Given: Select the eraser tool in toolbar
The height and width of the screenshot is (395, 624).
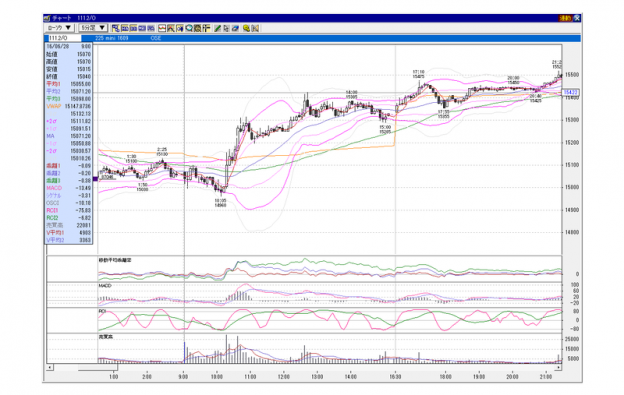Looking at the screenshot, I should click(235, 28).
